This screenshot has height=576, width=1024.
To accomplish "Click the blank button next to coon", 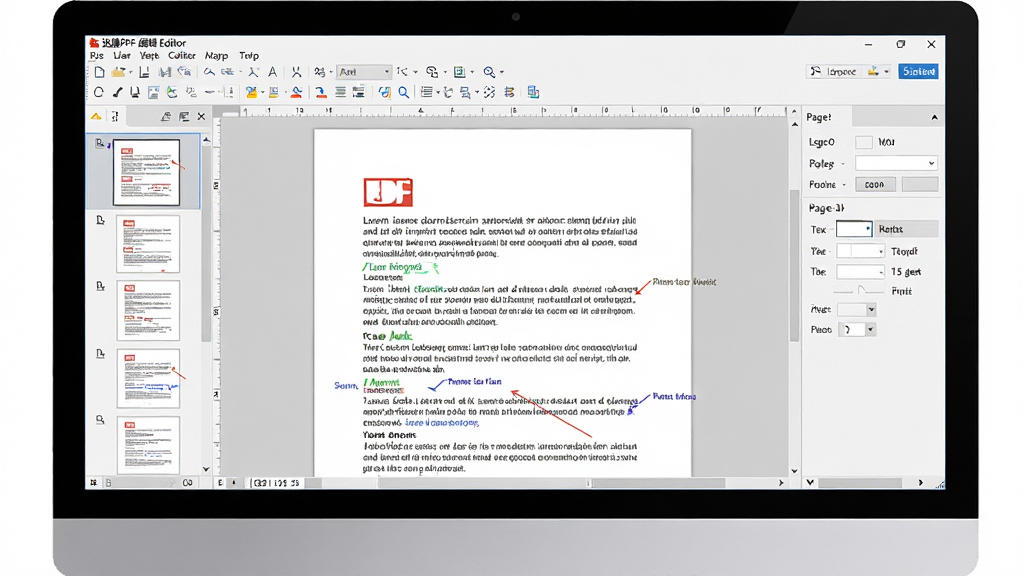I will [x=920, y=185].
